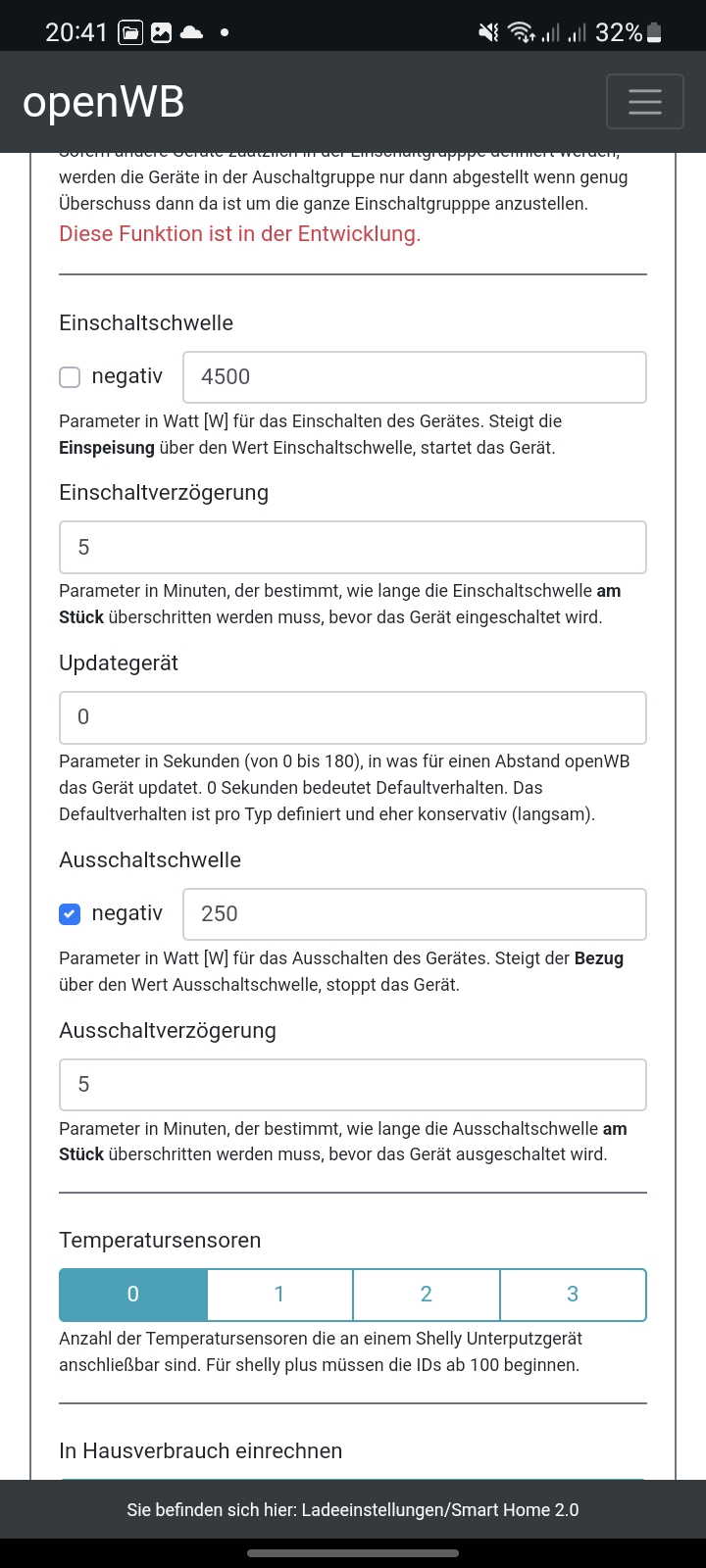This screenshot has width=706, height=1568.
Task: Tap the muted sound status icon
Action: pyautogui.click(x=488, y=33)
